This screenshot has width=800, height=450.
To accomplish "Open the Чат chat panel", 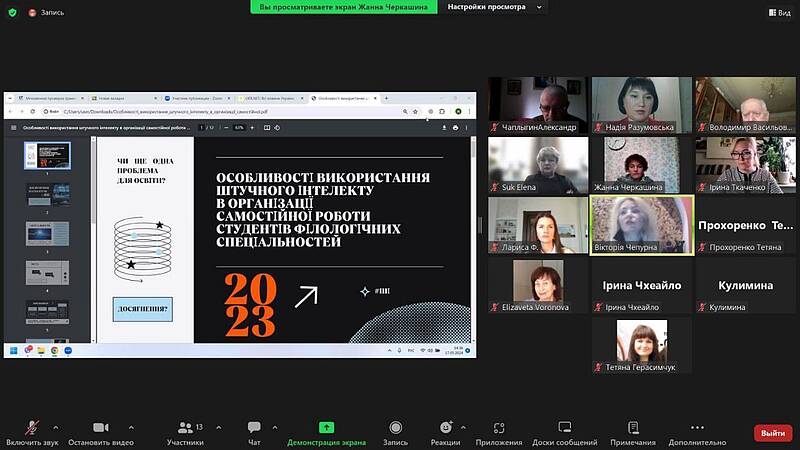I will [x=254, y=428].
